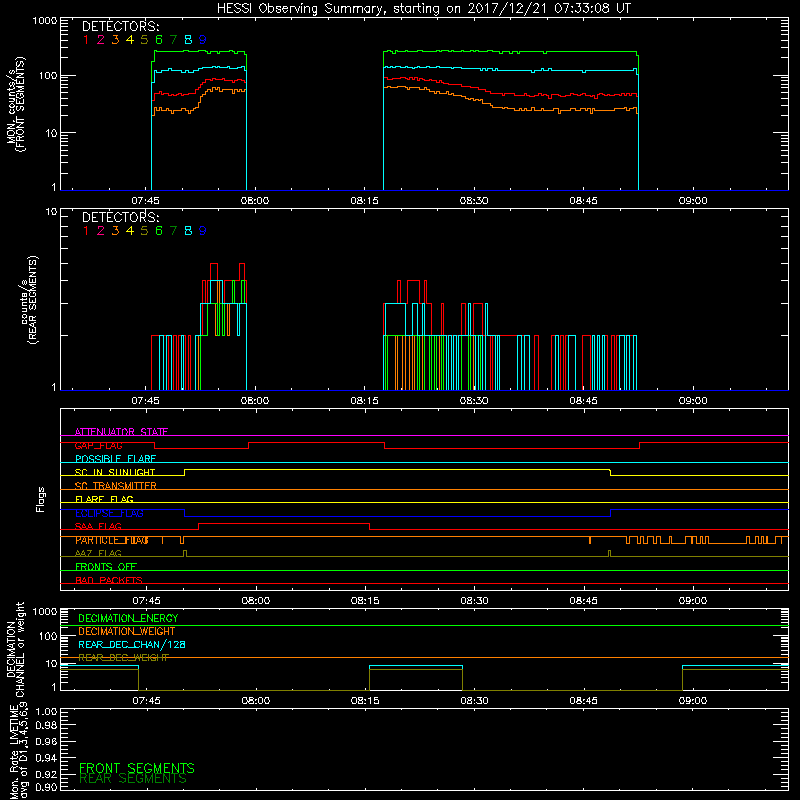The image size is (800, 800).
Task: Pick blue detector 9 in rear segments legend
Action: pyautogui.click(x=203, y=231)
